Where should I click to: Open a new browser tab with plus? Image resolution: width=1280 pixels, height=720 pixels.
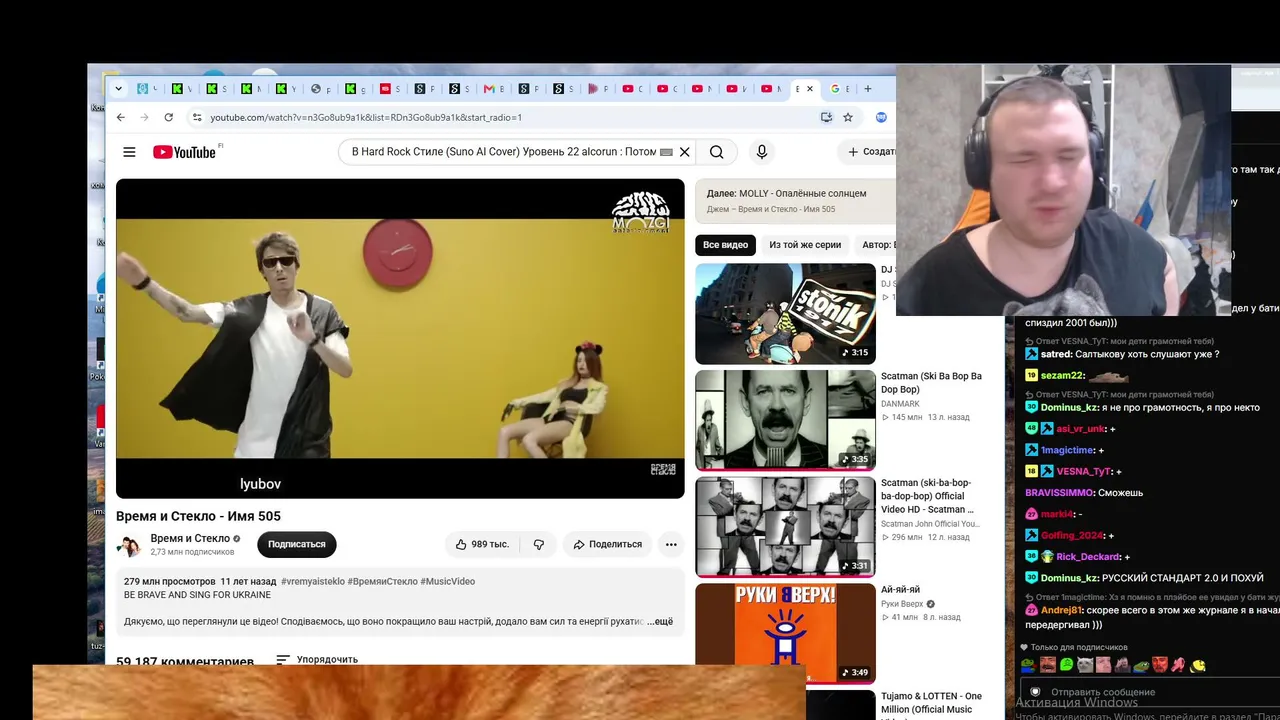point(867,89)
